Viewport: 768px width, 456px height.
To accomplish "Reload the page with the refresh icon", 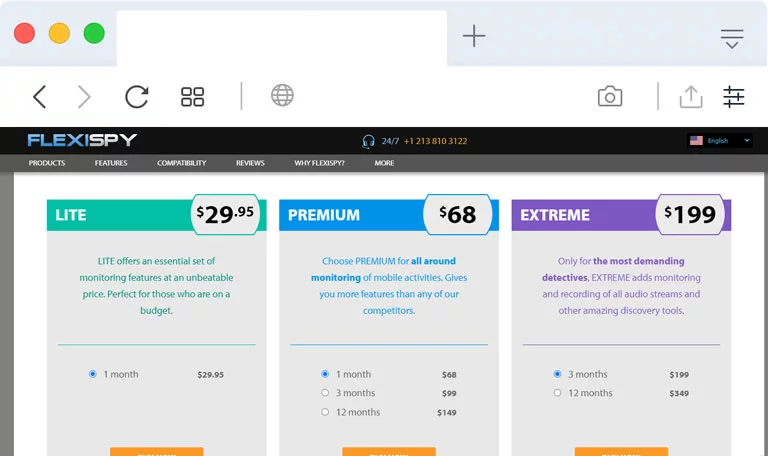I will [137, 96].
